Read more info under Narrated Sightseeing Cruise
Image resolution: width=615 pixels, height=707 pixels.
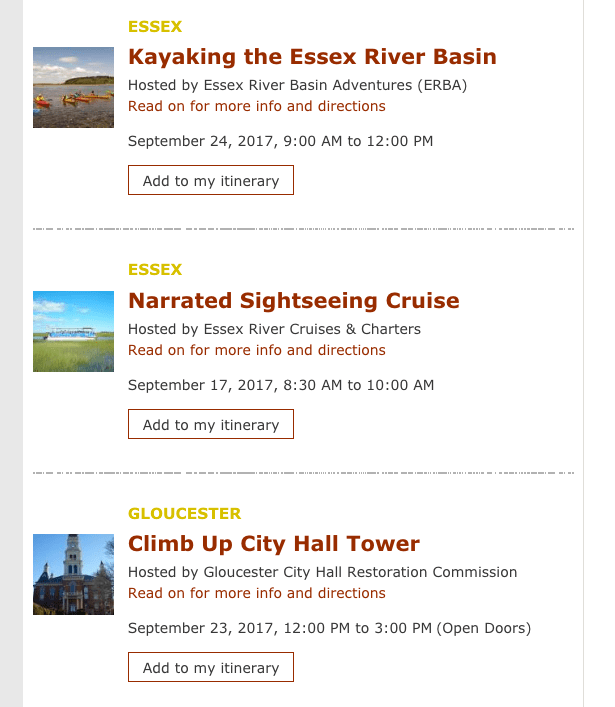tap(257, 350)
